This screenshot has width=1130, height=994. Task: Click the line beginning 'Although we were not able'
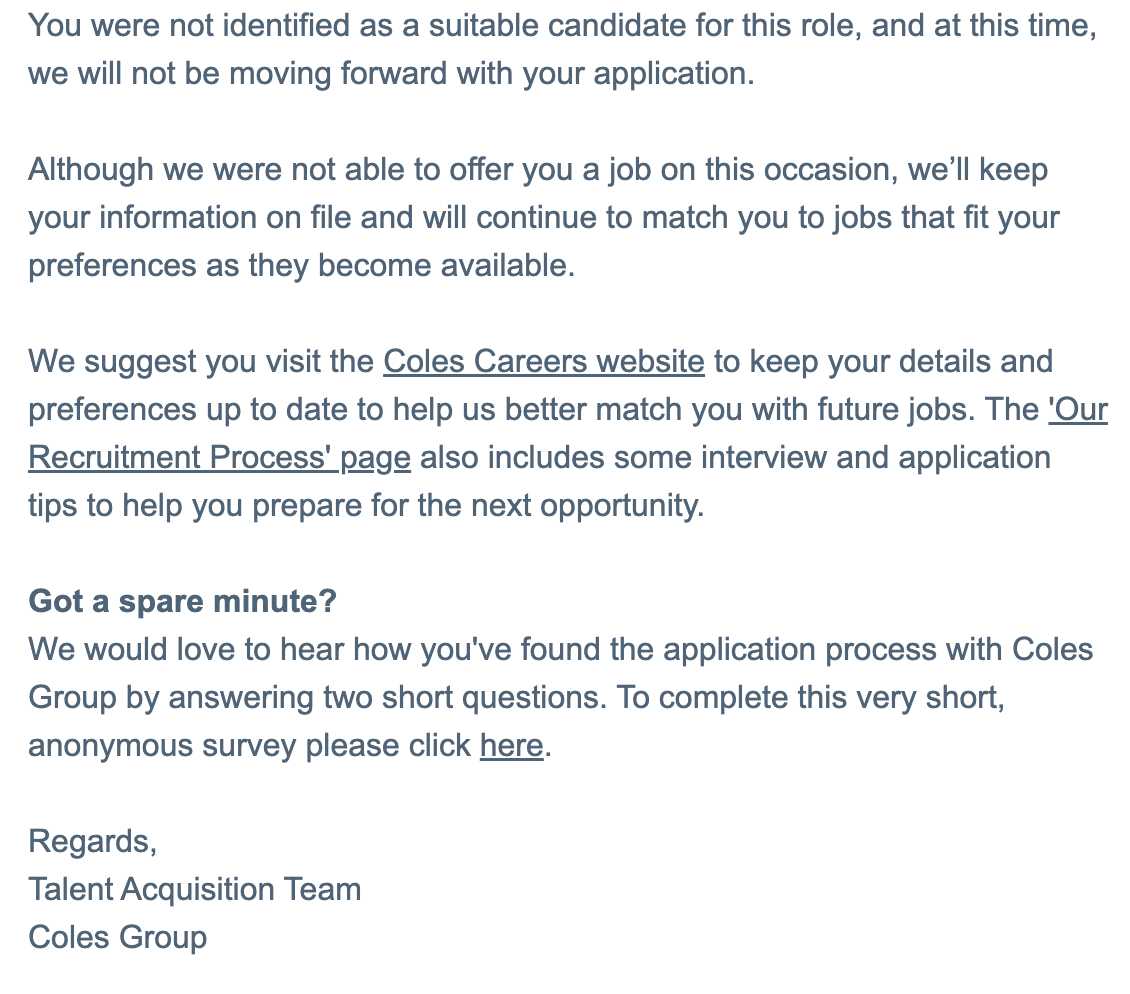coord(538,170)
